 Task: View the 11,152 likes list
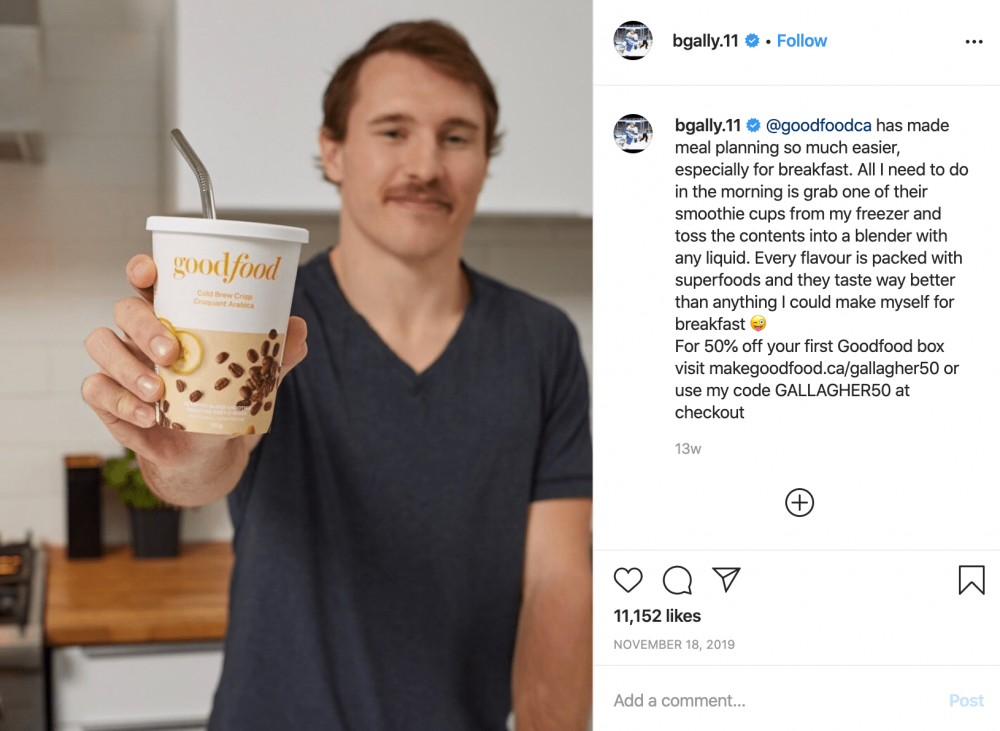click(657, 616)
